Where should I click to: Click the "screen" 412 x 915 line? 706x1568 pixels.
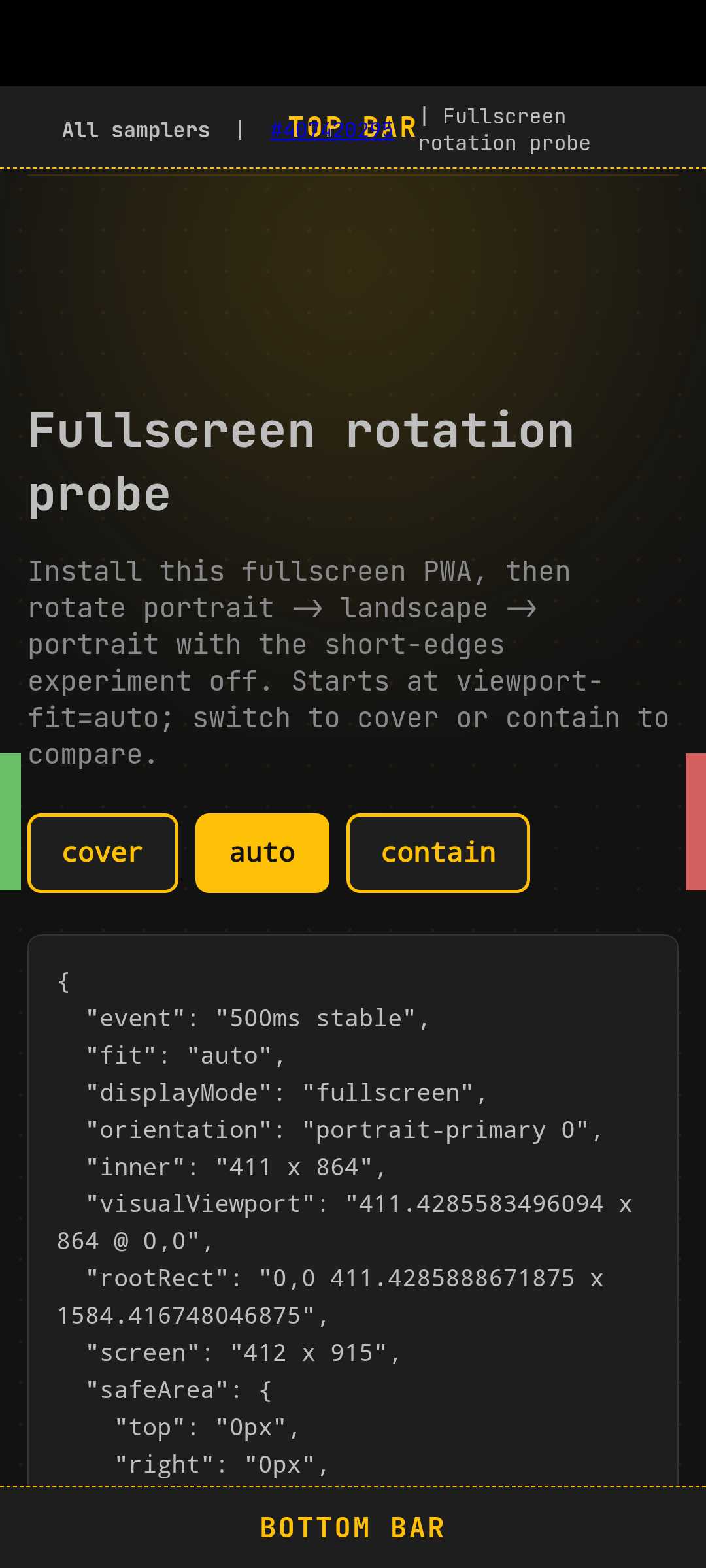point(243,1352)
